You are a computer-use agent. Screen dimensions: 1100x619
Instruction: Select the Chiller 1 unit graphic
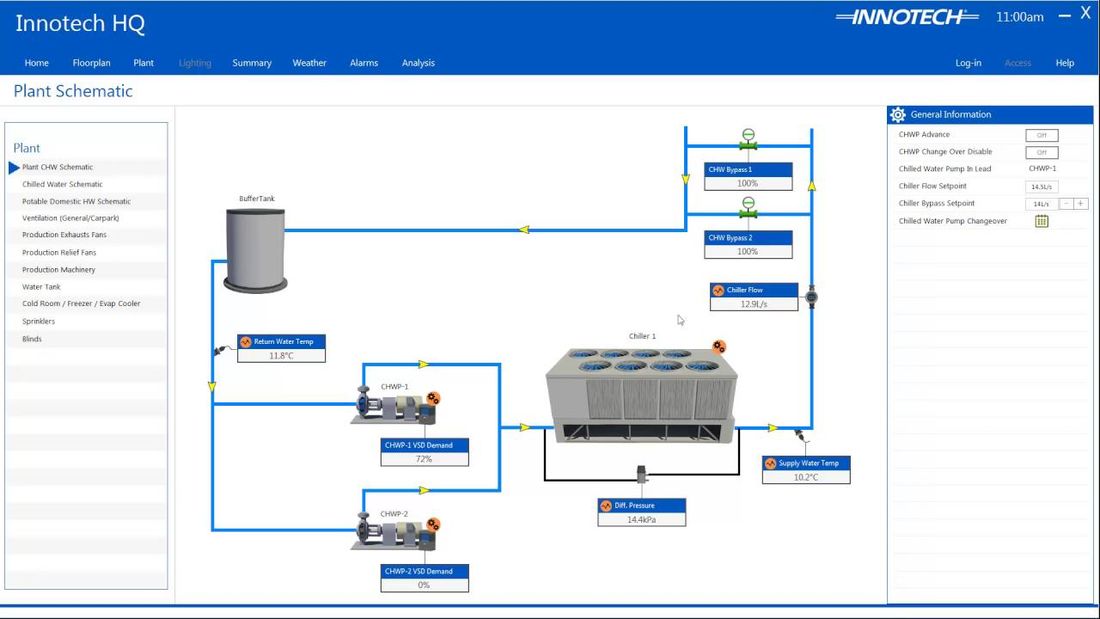(x=641, y=394)
